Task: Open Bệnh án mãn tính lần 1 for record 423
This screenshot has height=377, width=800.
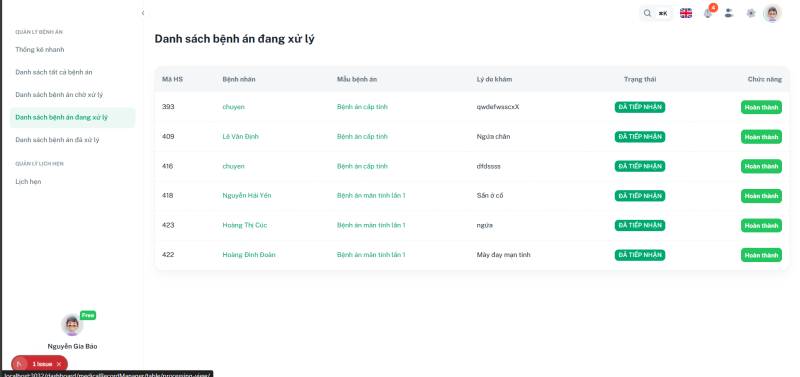Action: click(x=371, y=225)
